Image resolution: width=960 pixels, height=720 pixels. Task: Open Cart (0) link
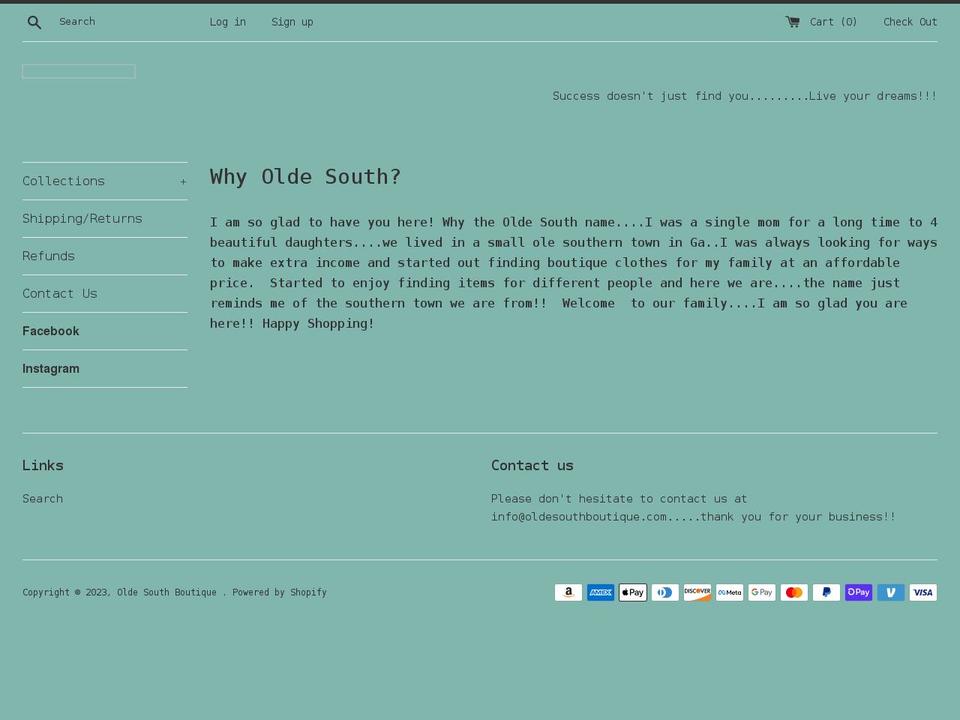[x=833, y=22]
